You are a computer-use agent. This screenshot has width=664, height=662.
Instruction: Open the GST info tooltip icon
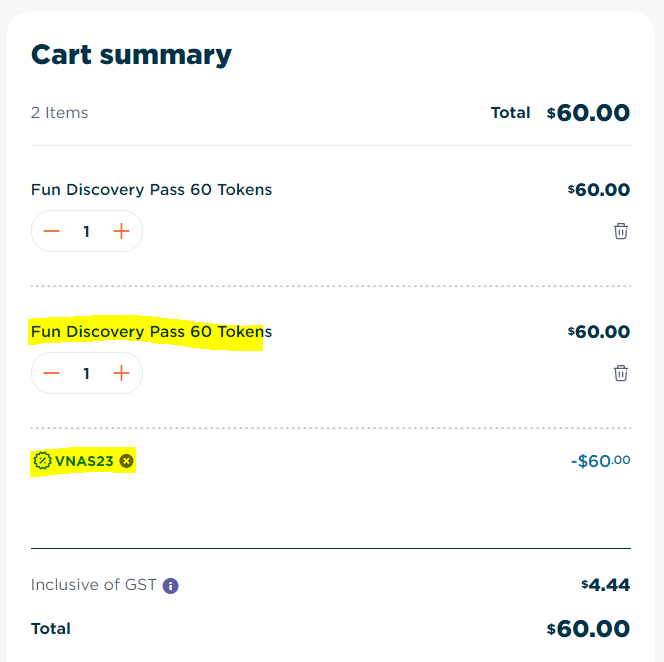point(170,586)
